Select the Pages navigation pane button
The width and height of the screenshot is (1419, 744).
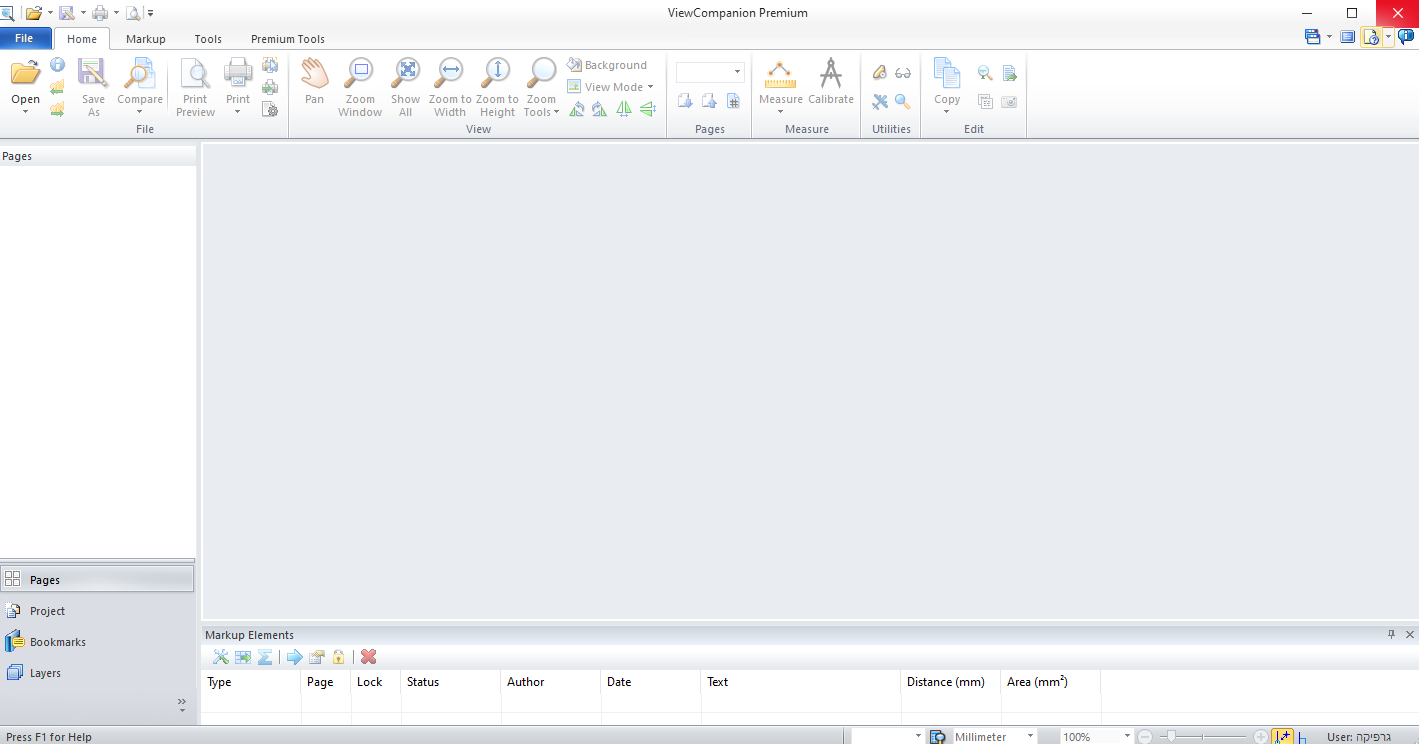click(97, 579)
